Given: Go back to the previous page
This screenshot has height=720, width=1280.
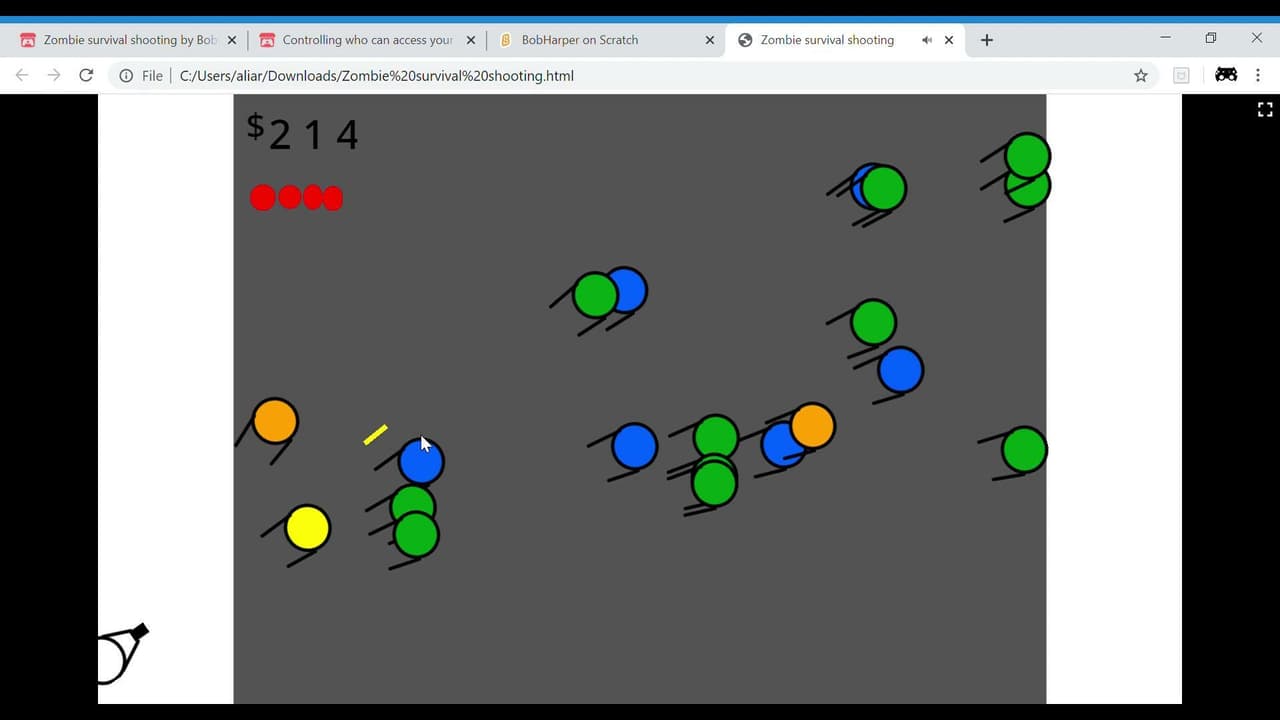Looking at the screenshot, I should (22, 75).
